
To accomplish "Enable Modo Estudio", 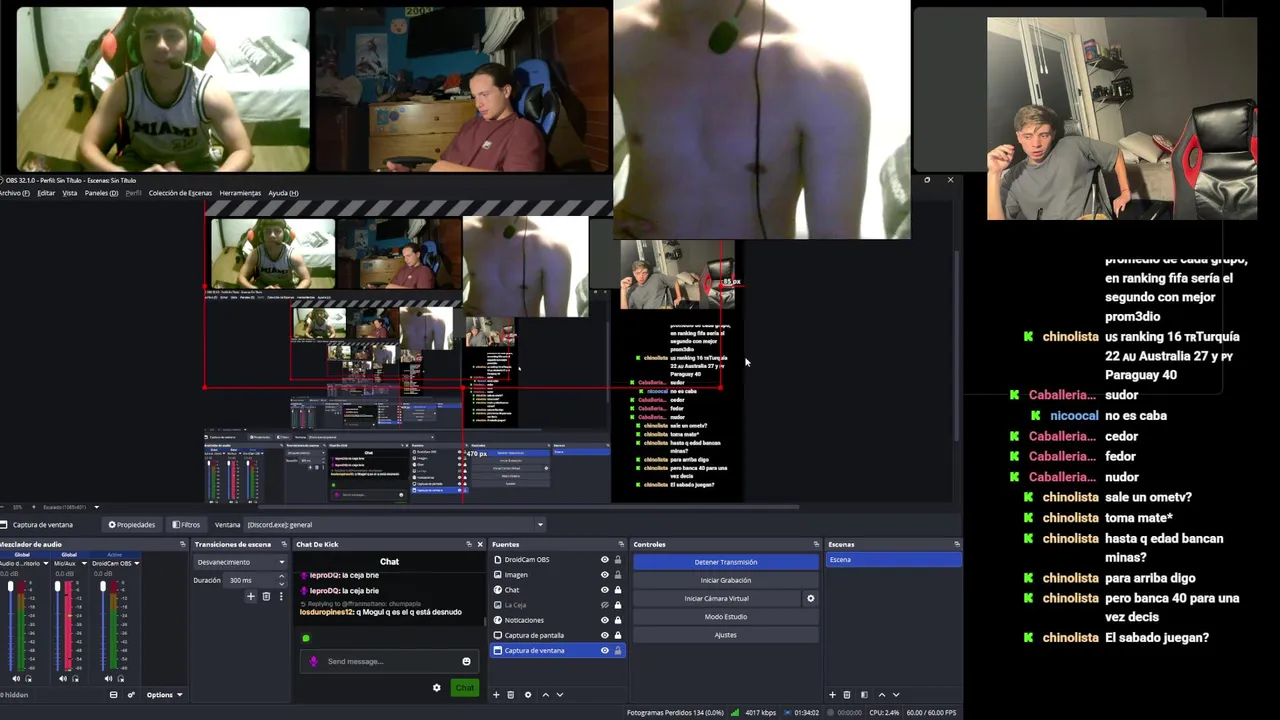I will (726, 616).
